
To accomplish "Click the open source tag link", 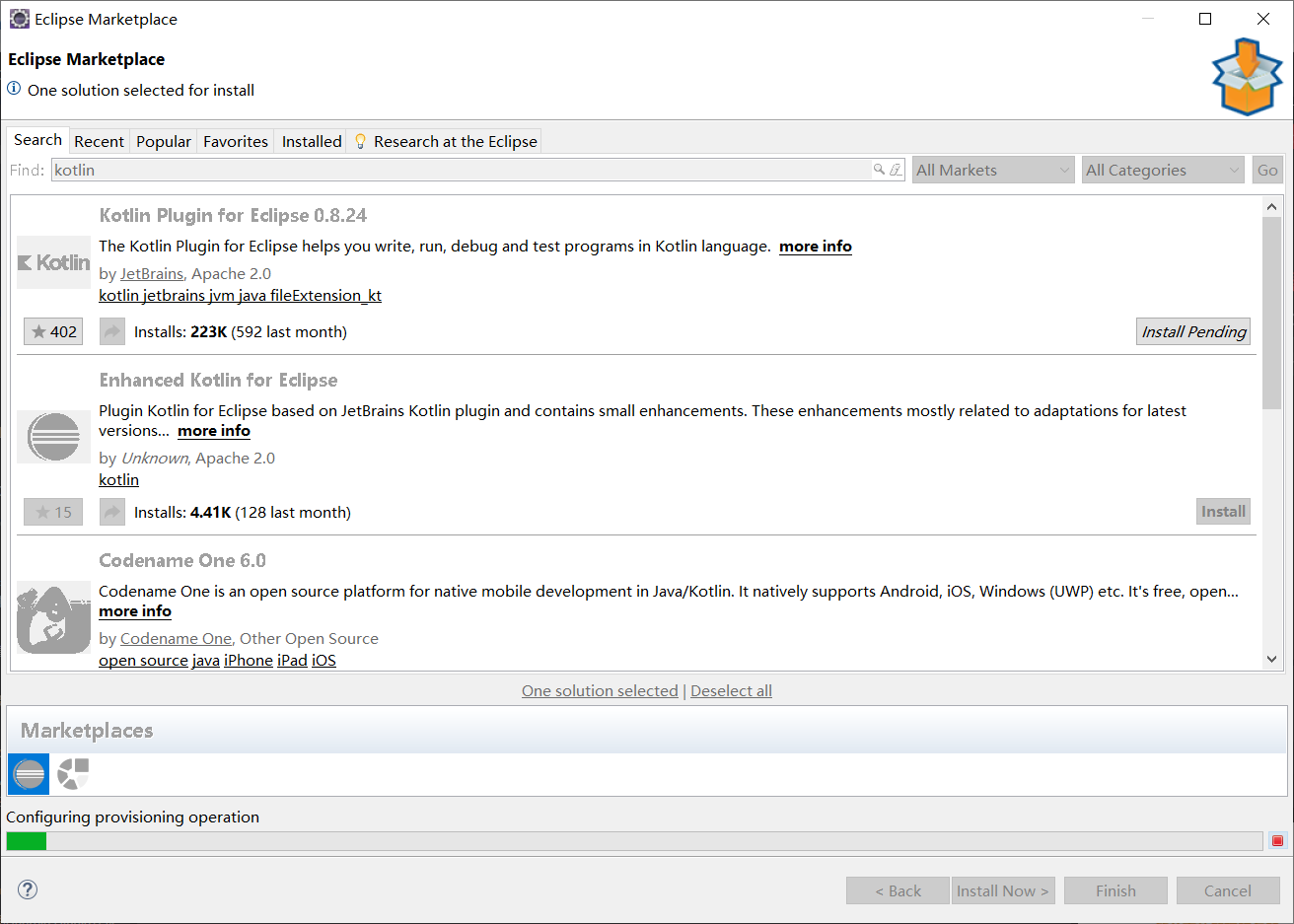I will tap(143, 661).
